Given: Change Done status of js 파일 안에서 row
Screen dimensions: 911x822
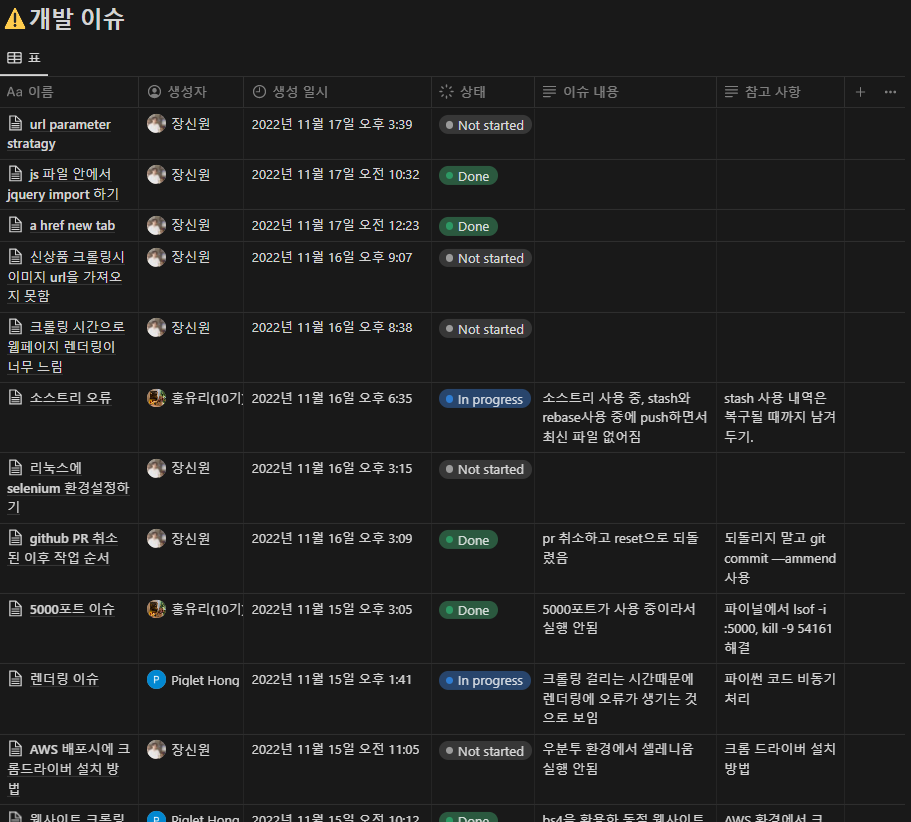Looking at the screenshot, I should click(x=468, y=176).
